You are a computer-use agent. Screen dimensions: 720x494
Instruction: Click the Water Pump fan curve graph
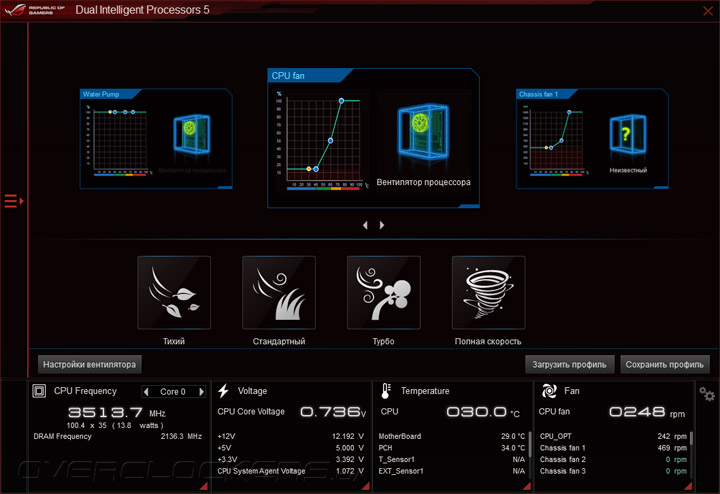tap(120, 140)
